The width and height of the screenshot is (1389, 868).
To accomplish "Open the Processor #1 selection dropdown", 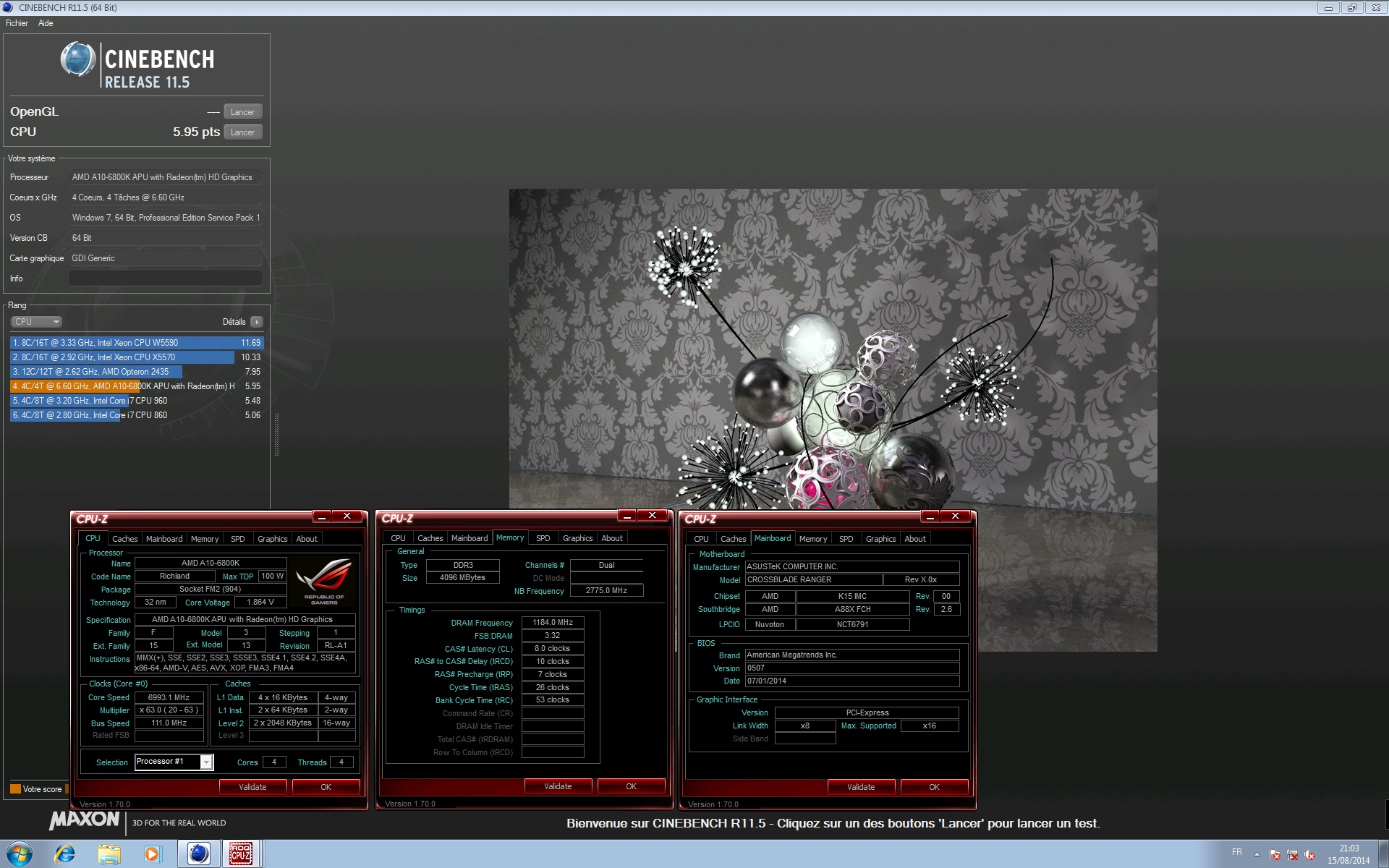I will (206, 762).
